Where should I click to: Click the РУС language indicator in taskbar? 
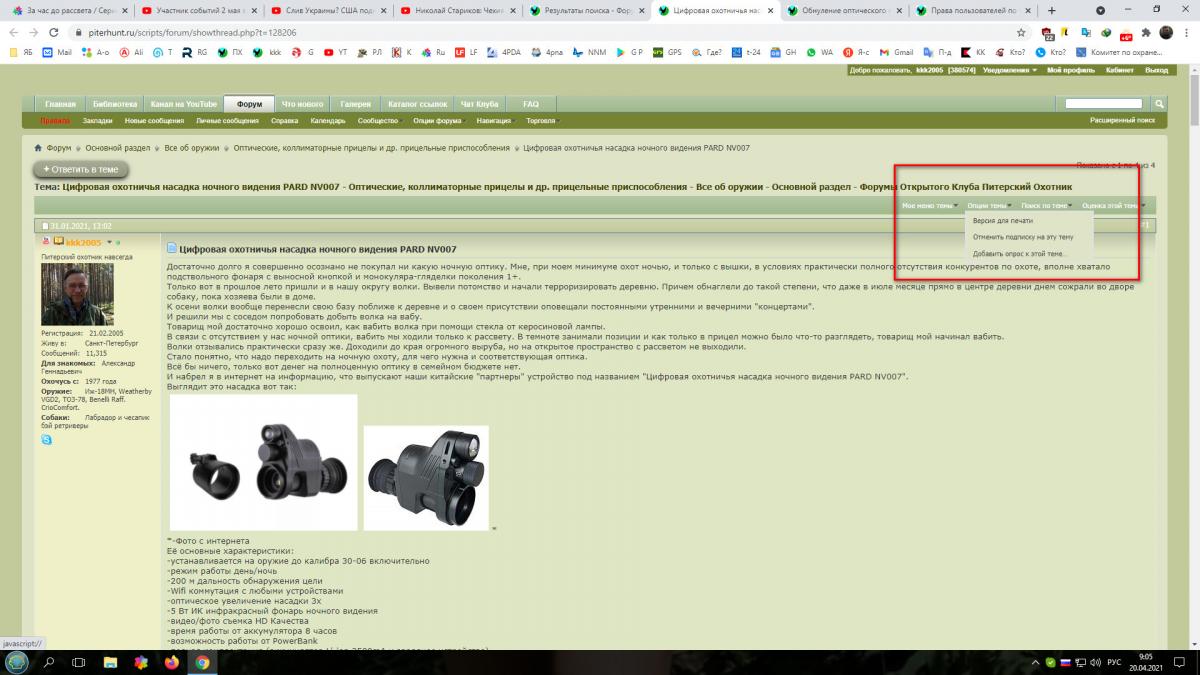(x=1114, y=662)
